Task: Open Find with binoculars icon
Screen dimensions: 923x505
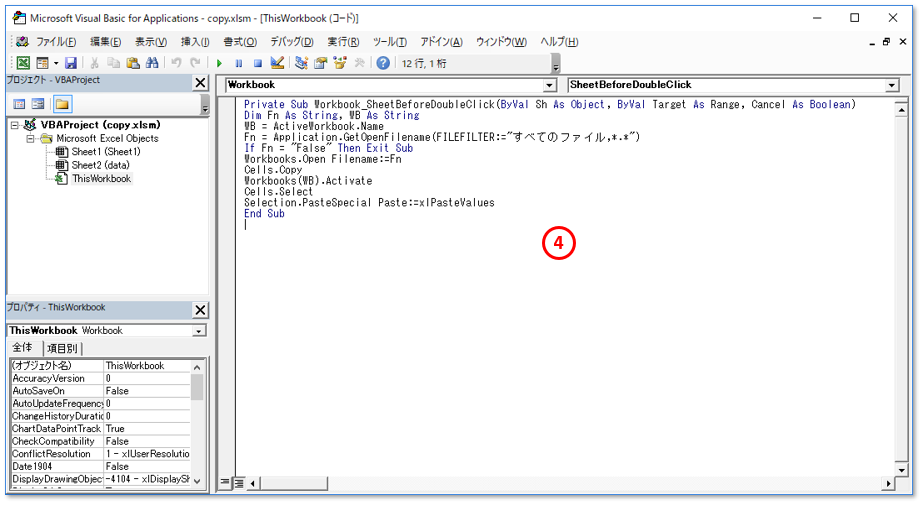Action: (152, 63)
